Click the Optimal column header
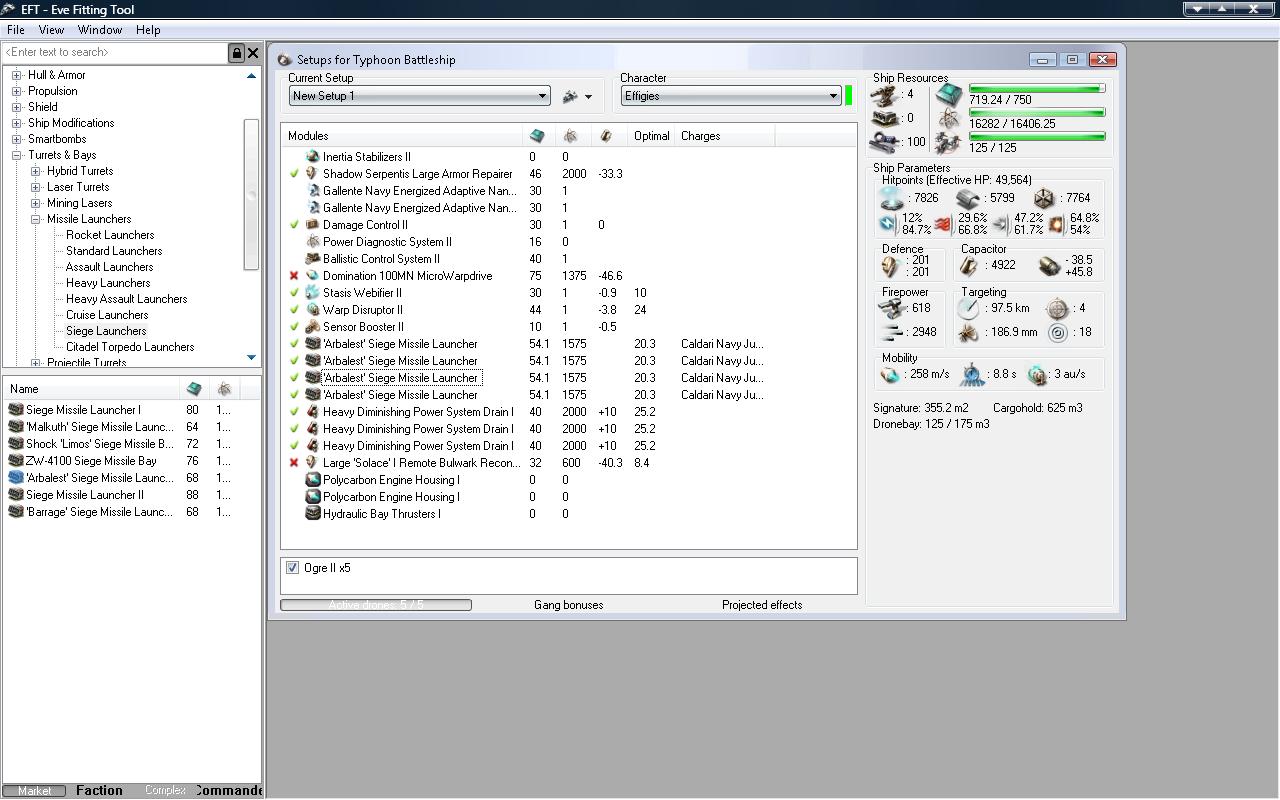This screenshot has width=1280, height=800. tap(652, 136)
